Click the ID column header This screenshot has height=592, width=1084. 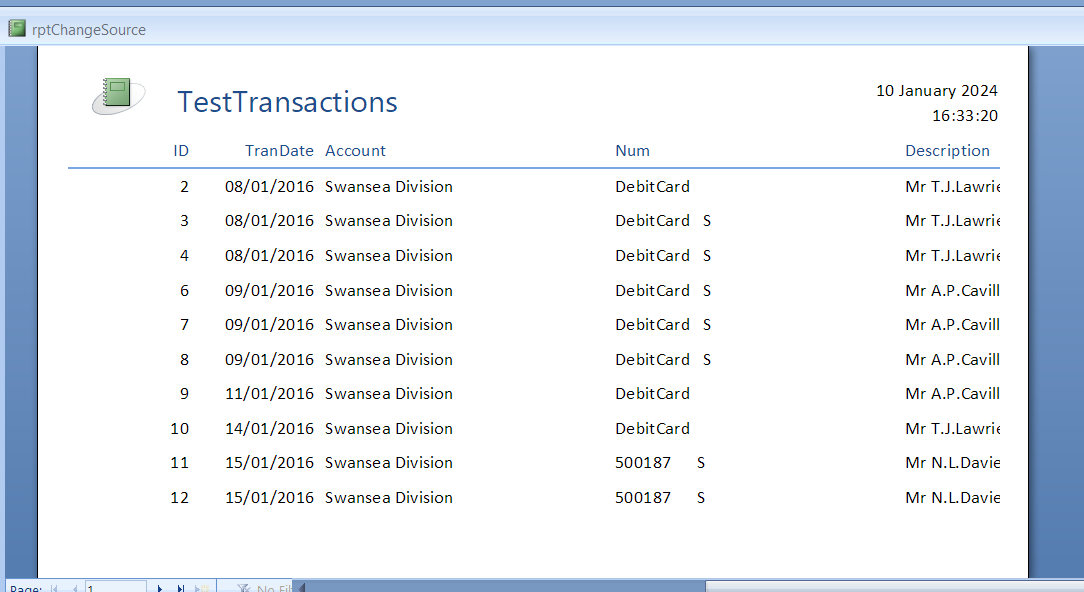point(181,151)
